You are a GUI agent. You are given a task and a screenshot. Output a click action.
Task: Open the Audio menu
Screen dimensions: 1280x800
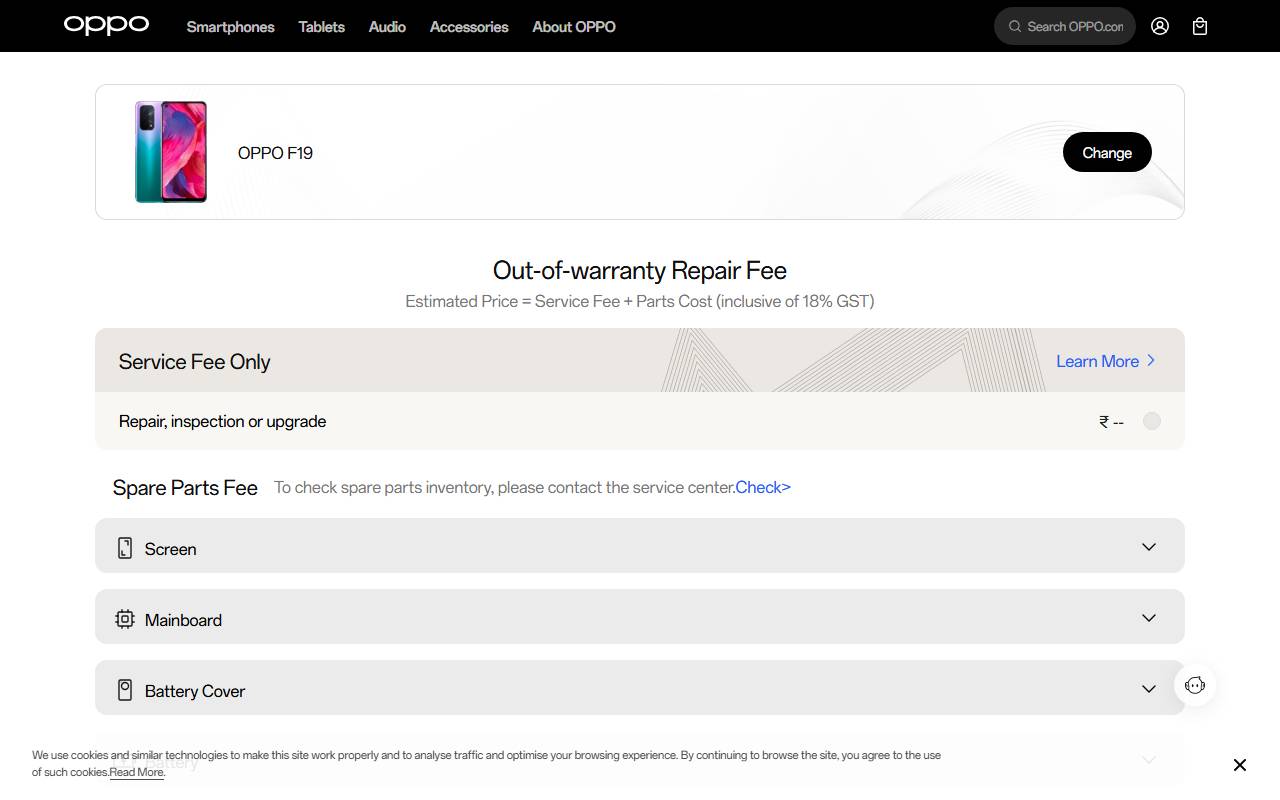coord(387,27)
